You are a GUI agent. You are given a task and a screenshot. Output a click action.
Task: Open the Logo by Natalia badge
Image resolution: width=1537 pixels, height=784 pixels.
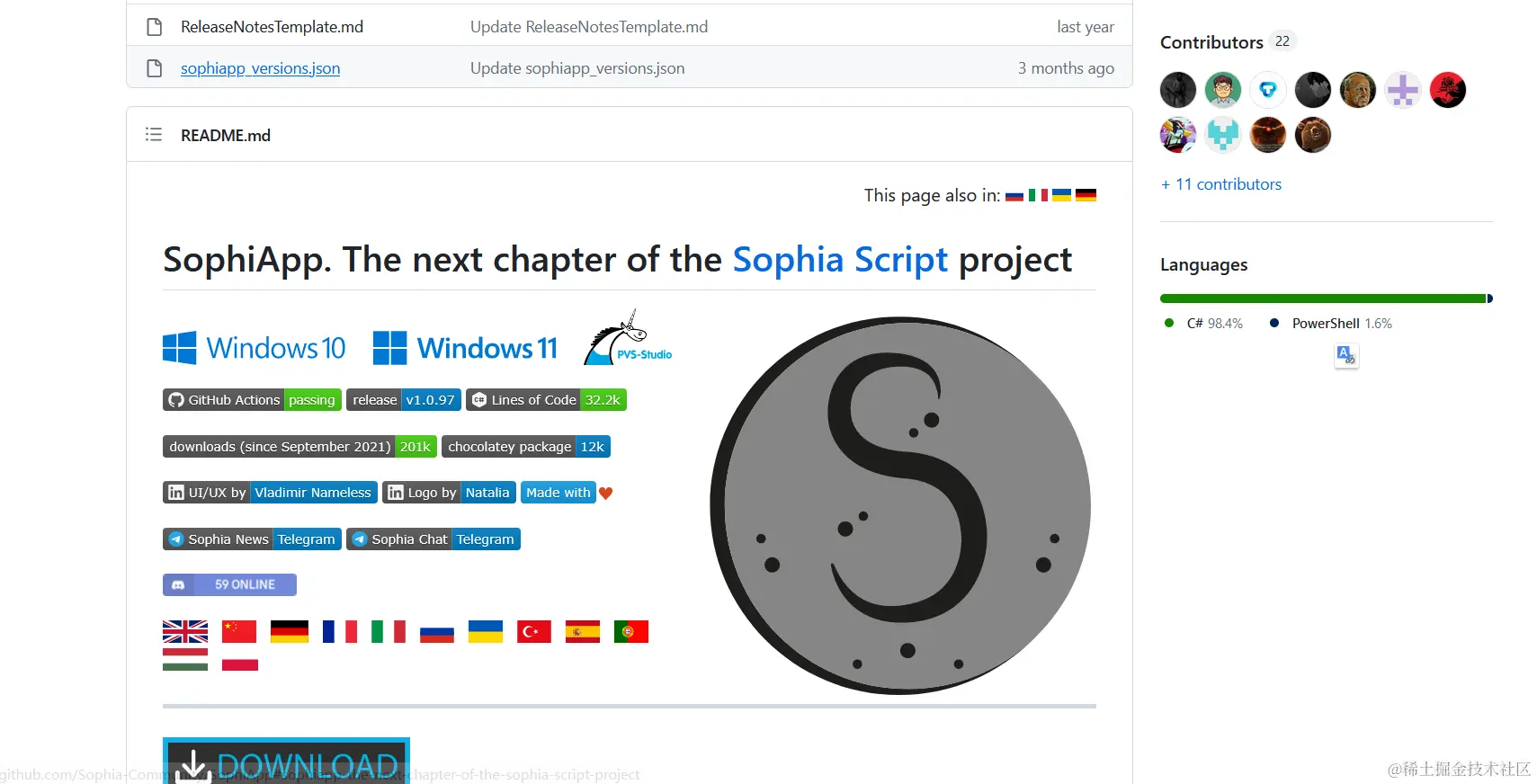[x=449, y=493]
